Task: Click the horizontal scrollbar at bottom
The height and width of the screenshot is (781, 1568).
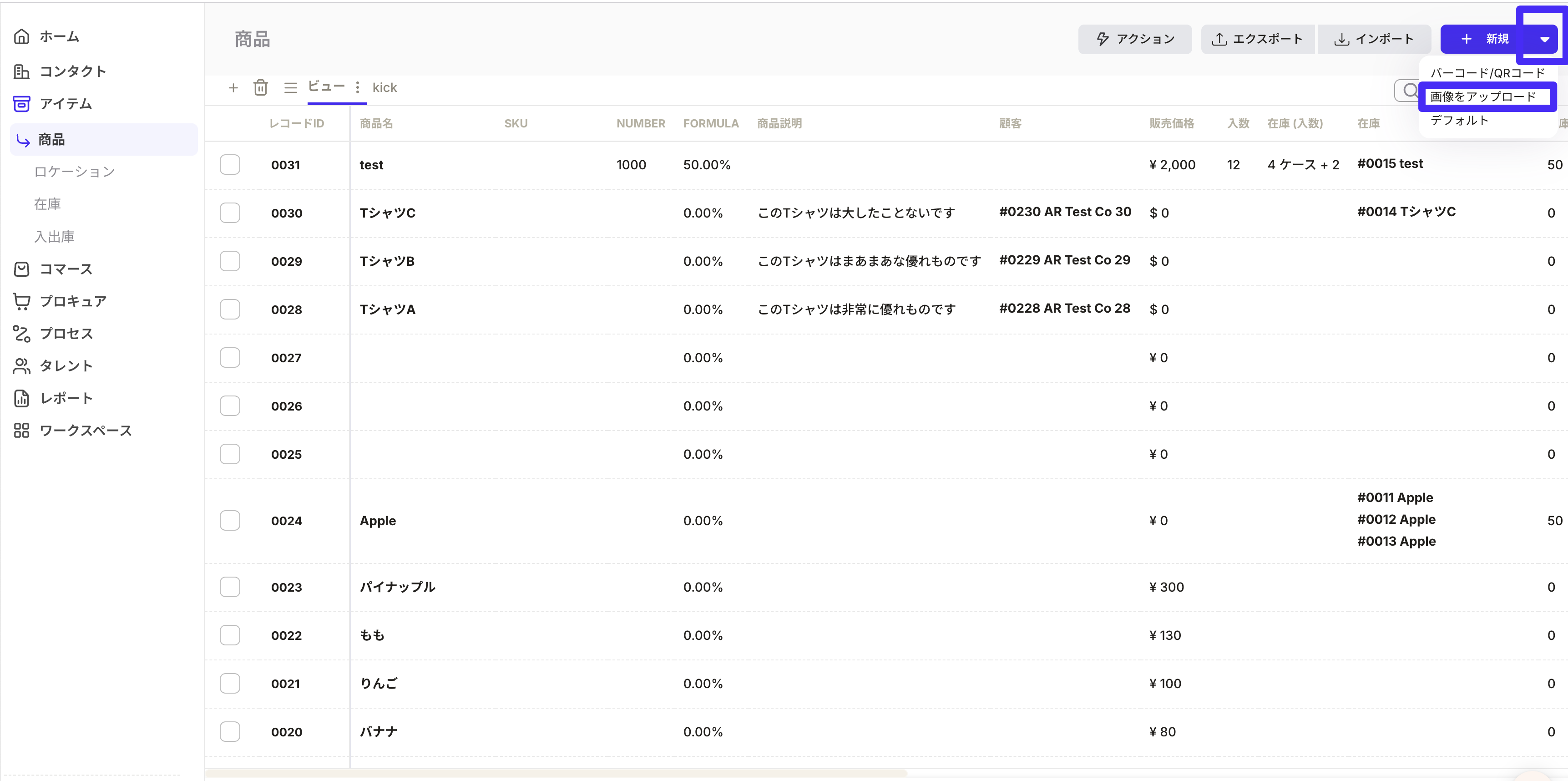Action: 556,773
